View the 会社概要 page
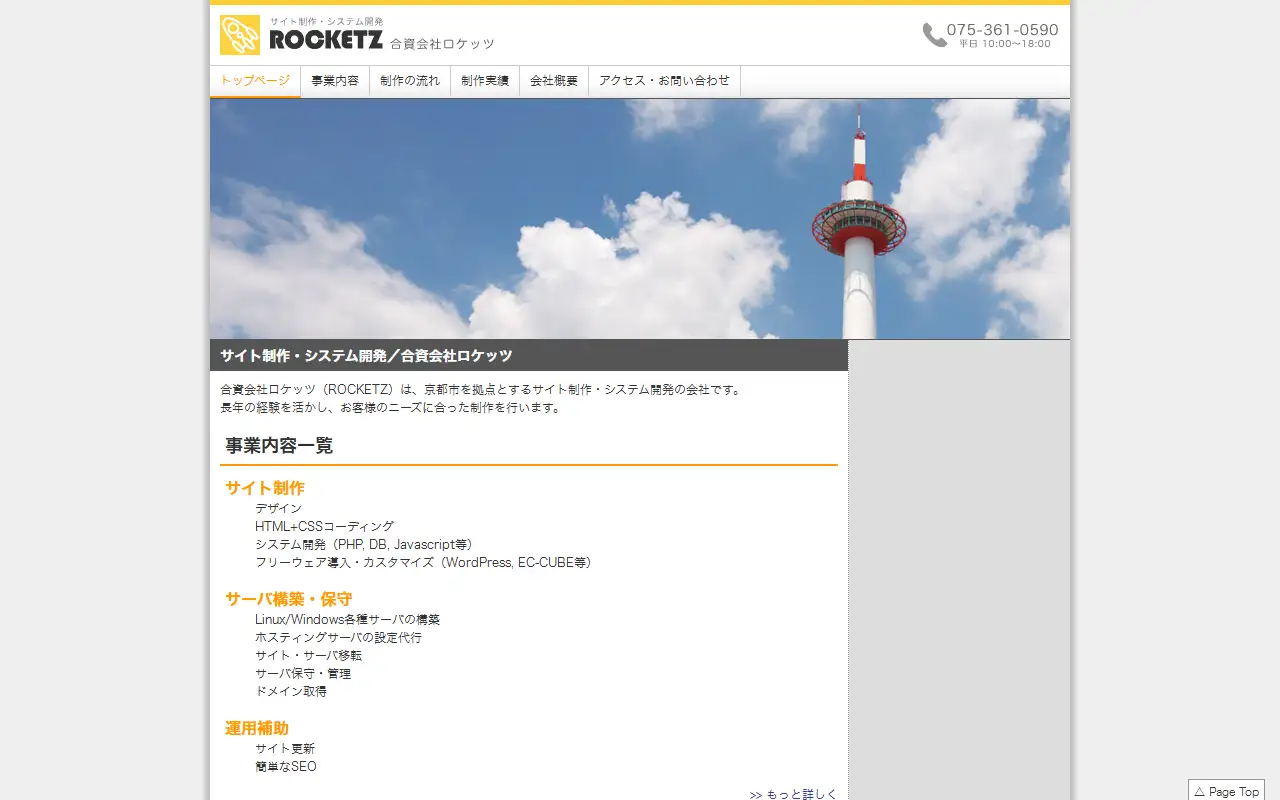This screenshot has height=800, width=1280. [x=554, y=81]
